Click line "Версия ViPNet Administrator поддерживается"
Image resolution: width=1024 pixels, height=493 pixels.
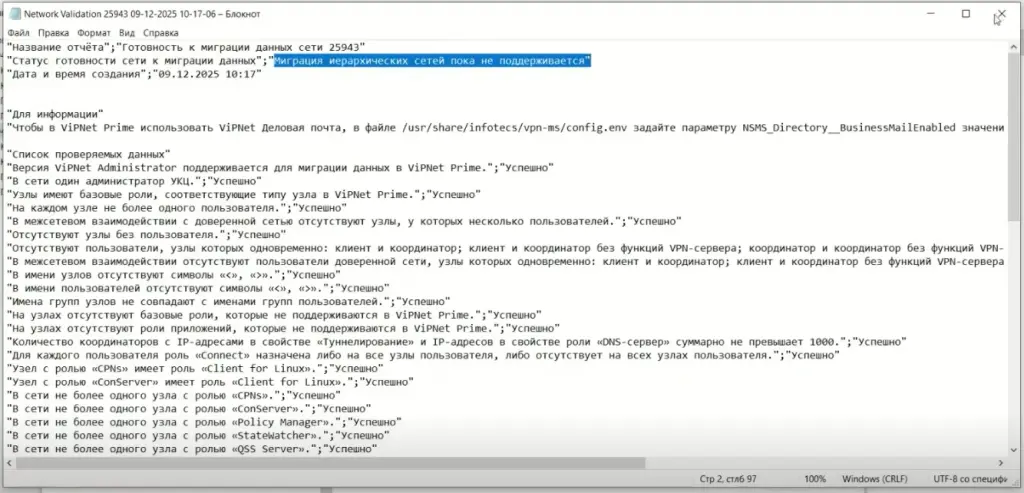281,168
